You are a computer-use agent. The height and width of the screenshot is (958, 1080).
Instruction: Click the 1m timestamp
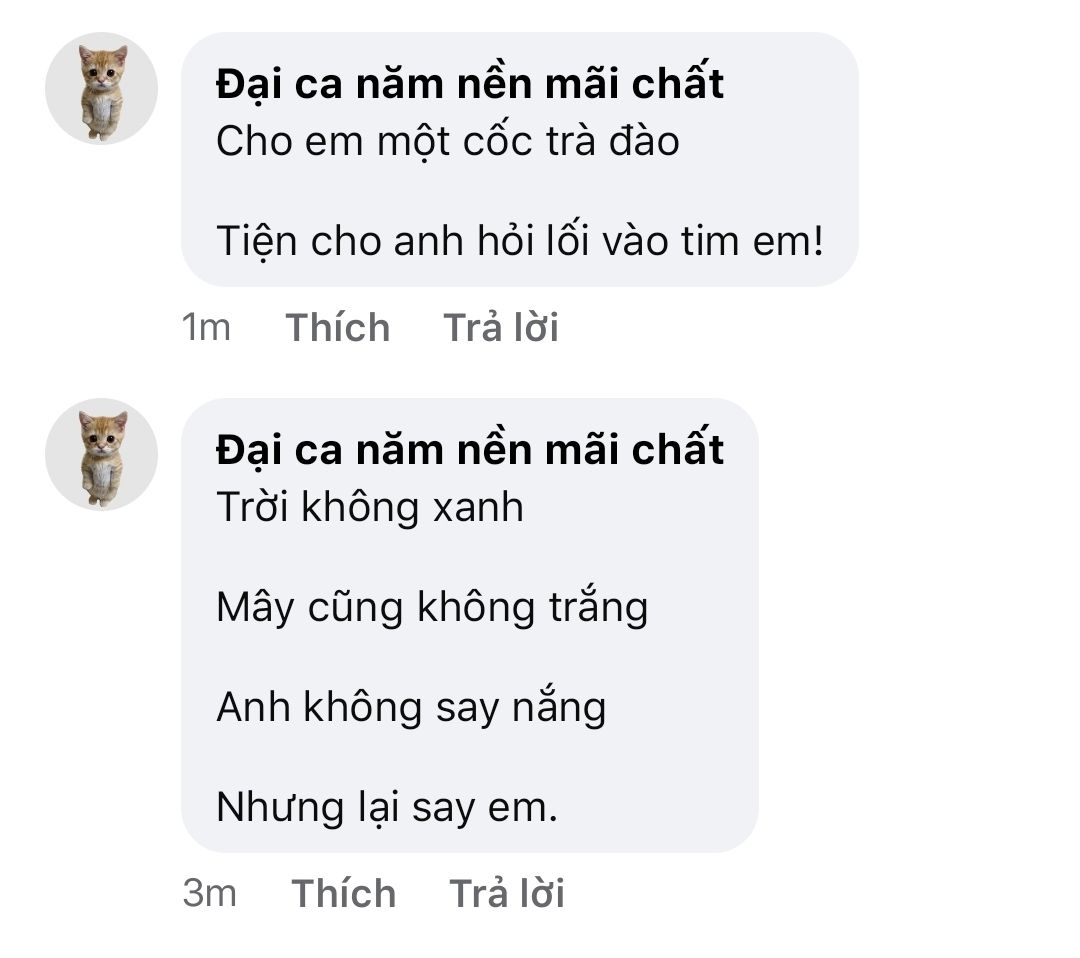click(x=207, y=328)
